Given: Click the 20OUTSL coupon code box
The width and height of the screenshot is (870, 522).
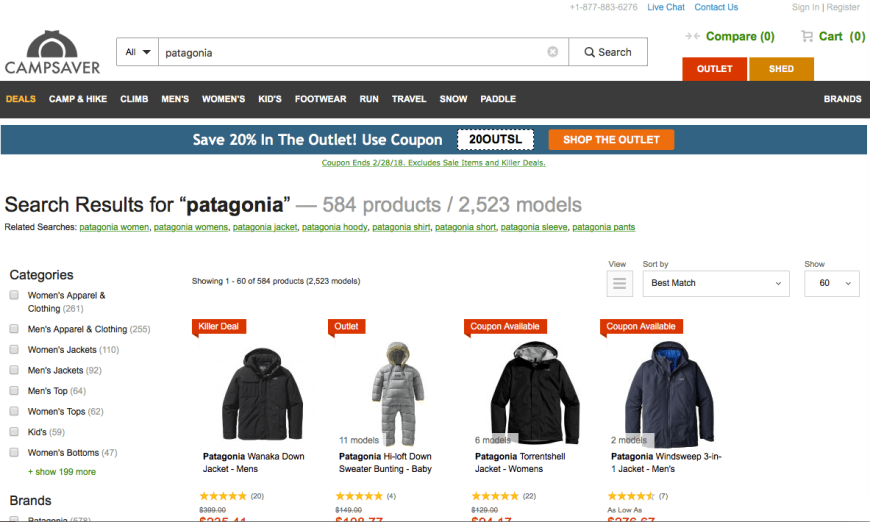Looking at the screenshot, I should tap(495, 139).
